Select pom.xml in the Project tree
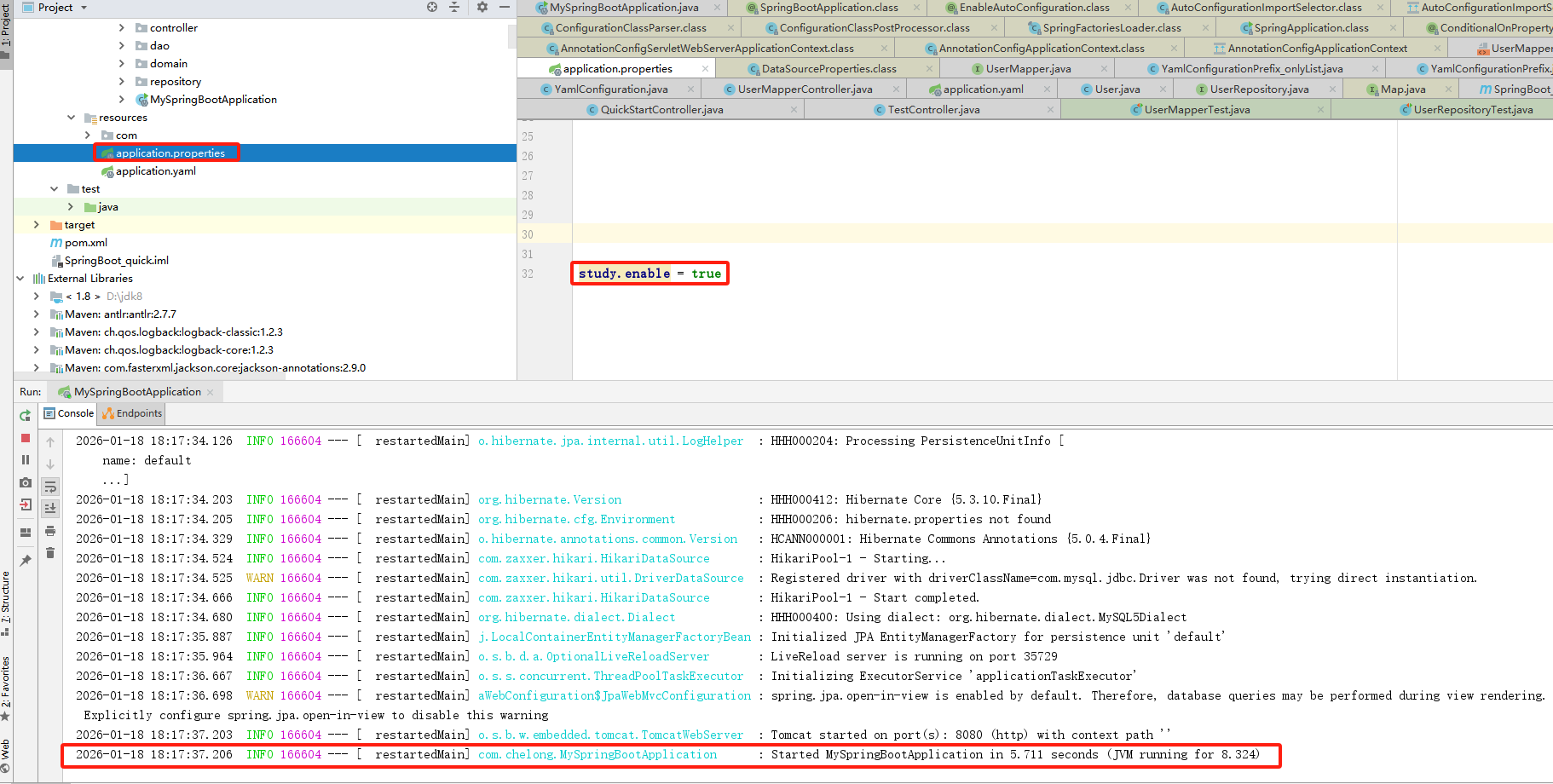This screenshot has width=1553, height=784. click(86, 243)
